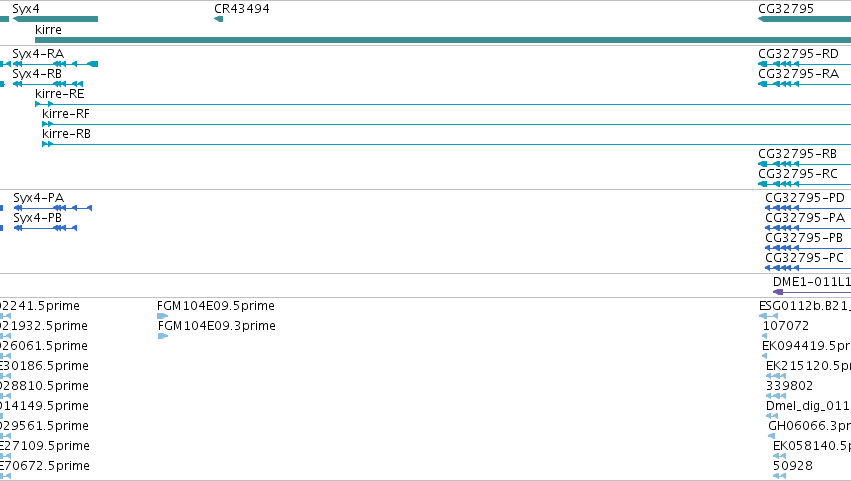
Task: Click the CG32795-RC transcript label
Action: coord(798,174)
